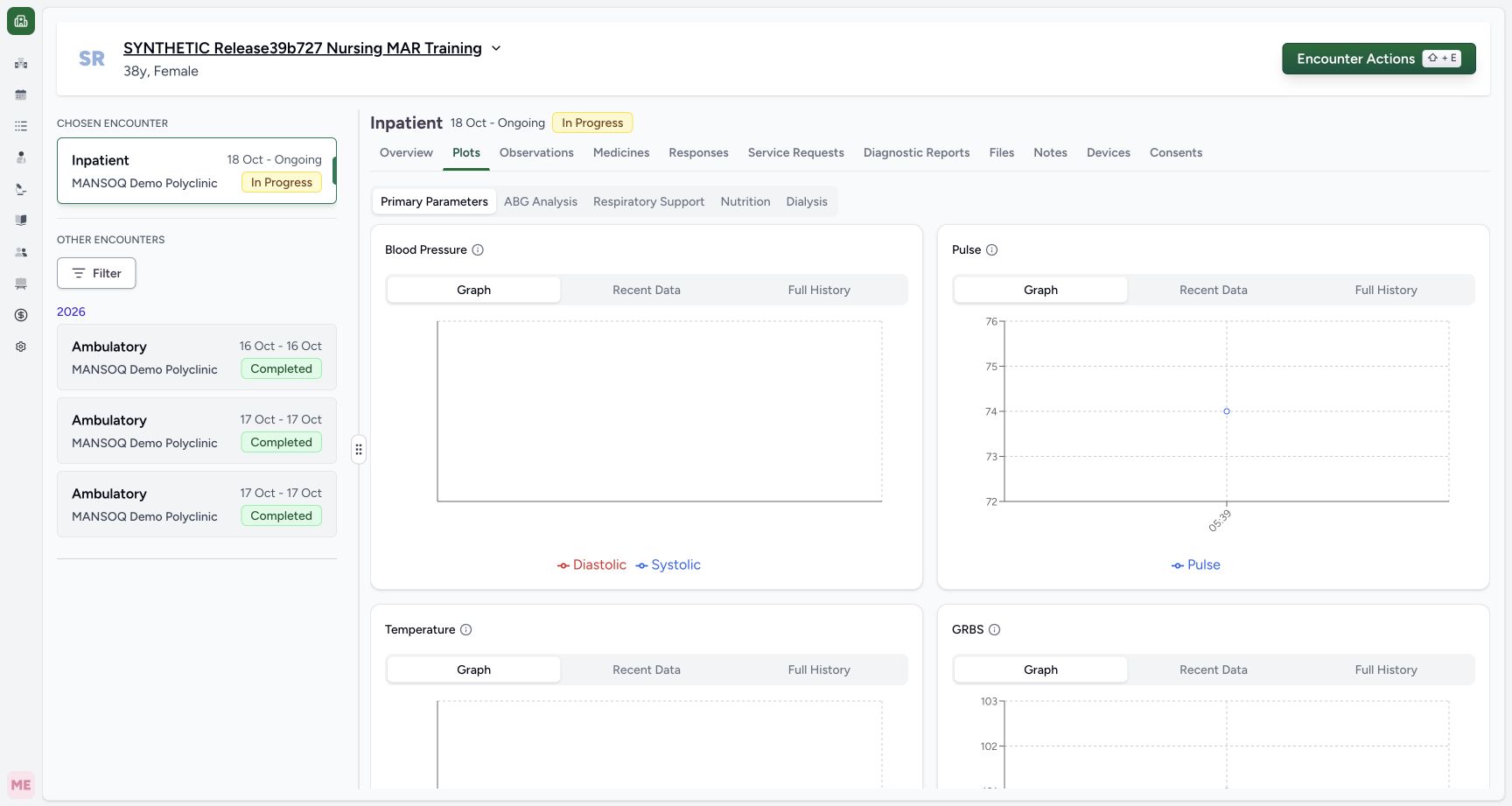Show Full History for Pulse
The height and width of the screenshot is (806, 1512).
pos(1386,290)
